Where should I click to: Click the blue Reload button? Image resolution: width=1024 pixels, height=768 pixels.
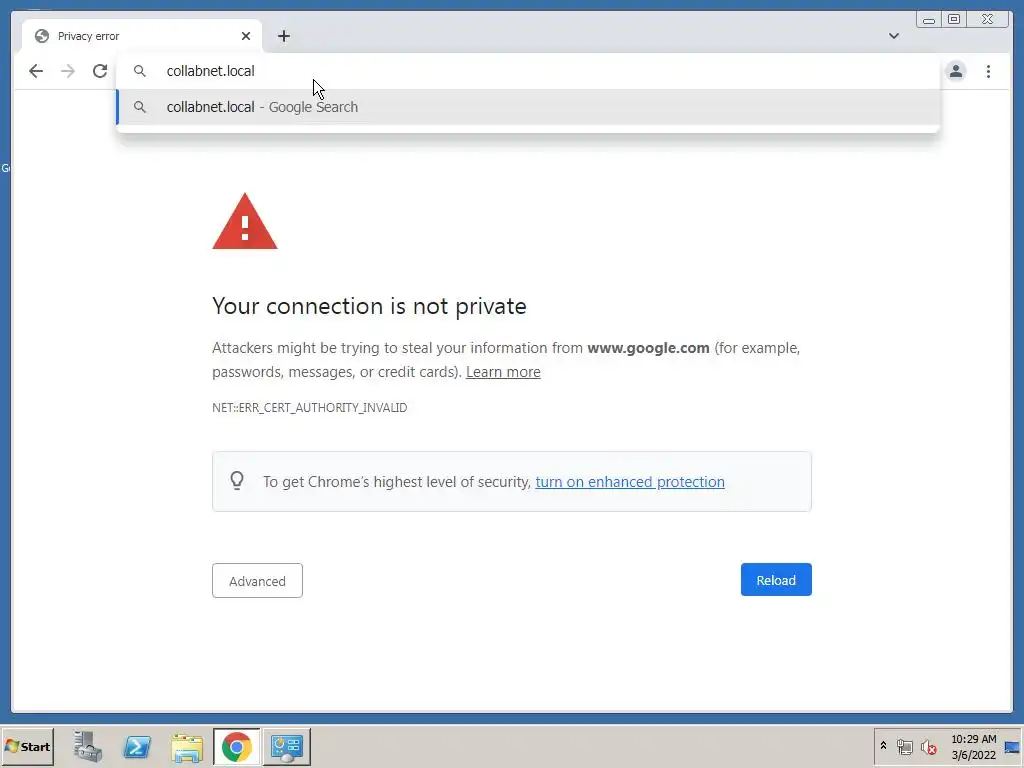click(x=776, y=580)
